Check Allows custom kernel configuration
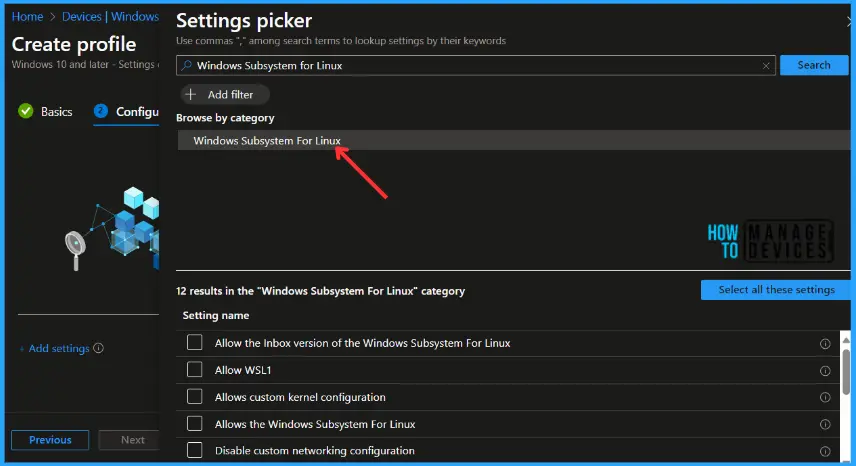Image resolution: width=856 pixels, height=466 pixels. click(x=194, y=397)
